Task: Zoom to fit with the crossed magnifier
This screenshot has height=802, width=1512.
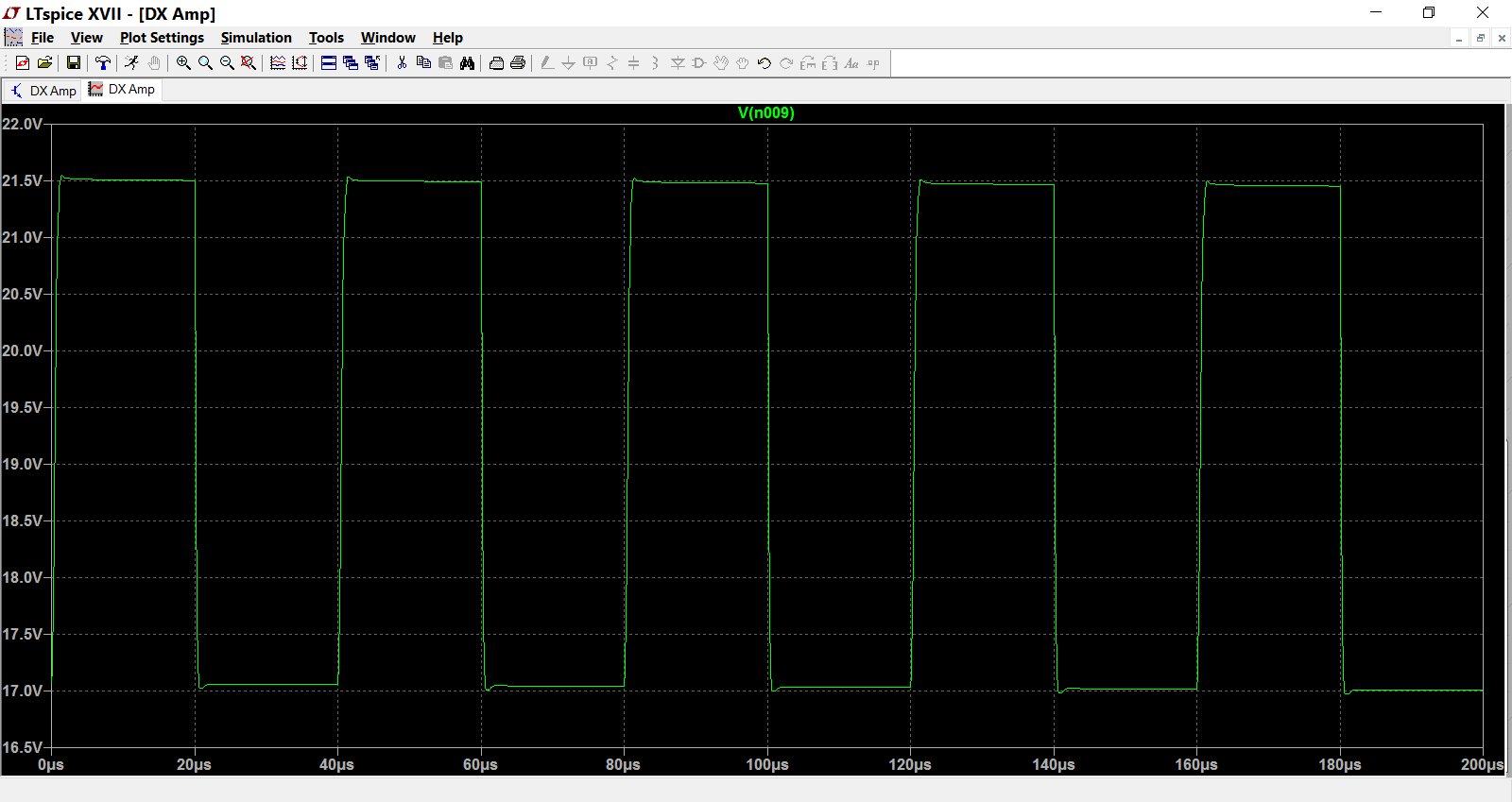Action: point(249,63)
